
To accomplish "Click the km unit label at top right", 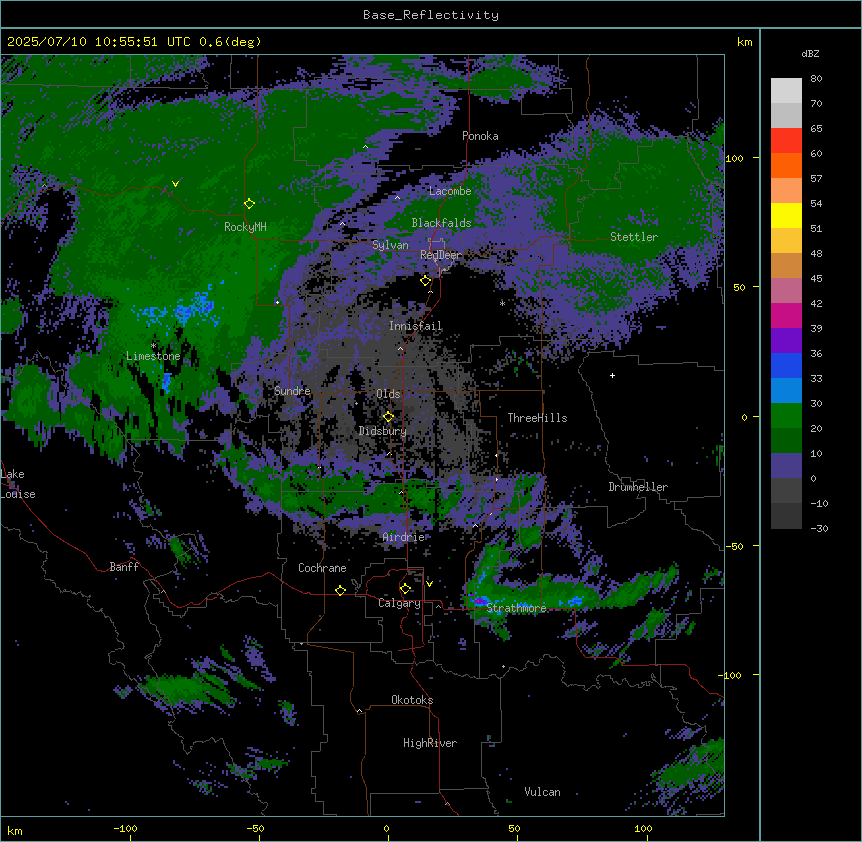I will click(744, 42).
